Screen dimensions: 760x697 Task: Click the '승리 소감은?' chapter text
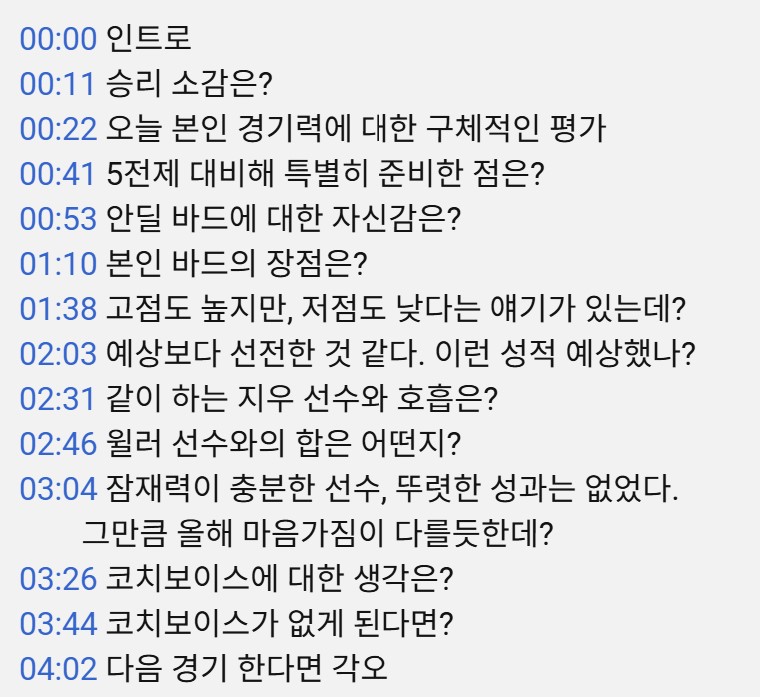click(188, 84)
